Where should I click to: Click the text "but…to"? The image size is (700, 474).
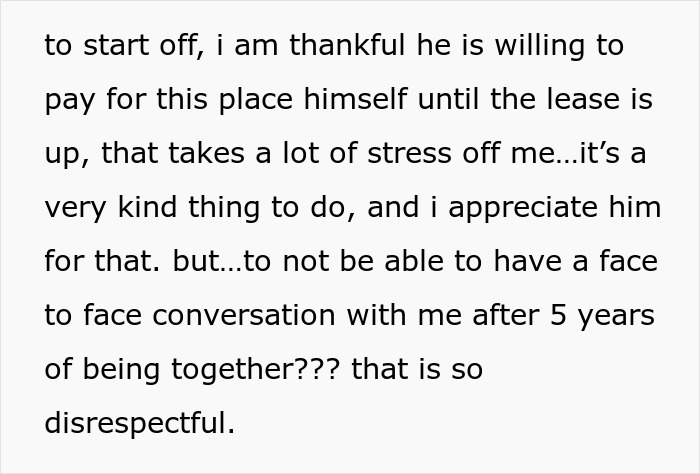[x=221, y=261]
